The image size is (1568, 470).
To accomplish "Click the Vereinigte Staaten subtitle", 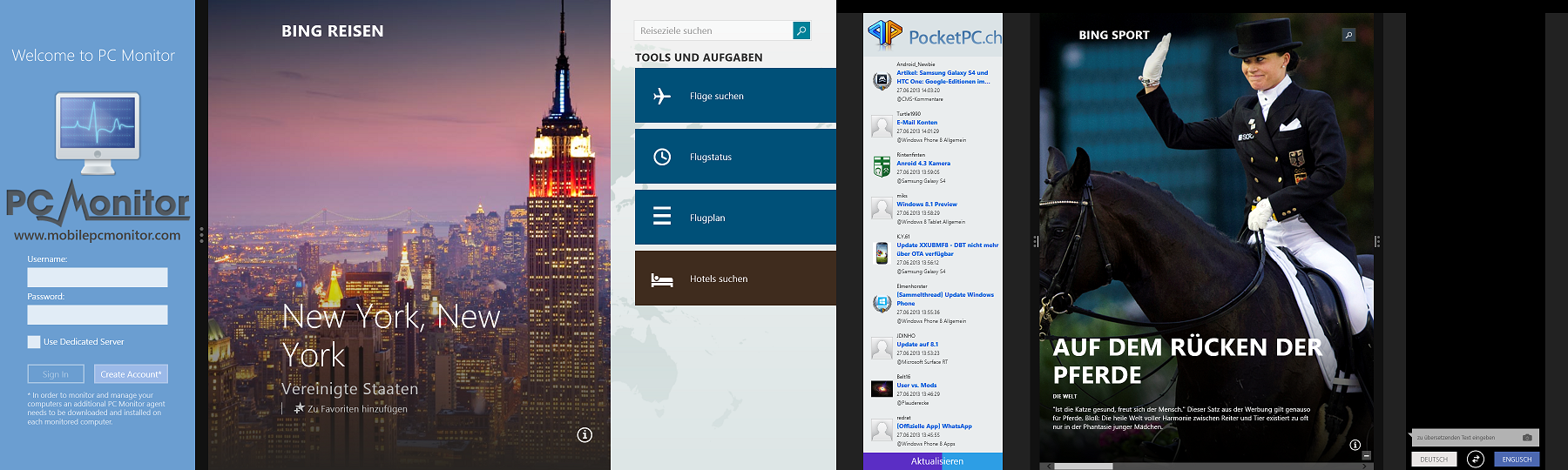I will pos(350,389).
